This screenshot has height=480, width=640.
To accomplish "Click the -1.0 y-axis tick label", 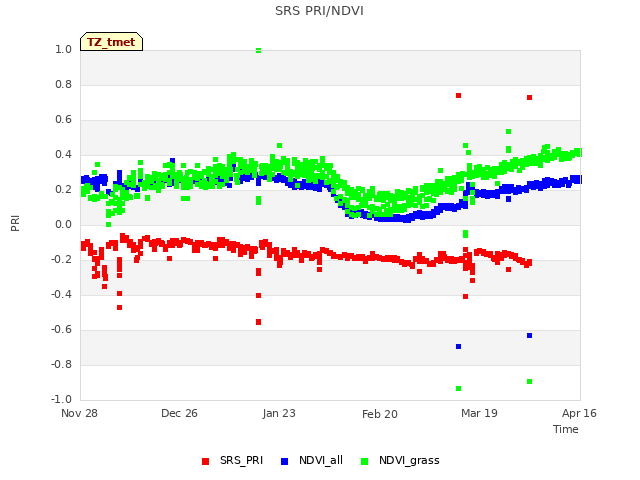I will 61,399.
